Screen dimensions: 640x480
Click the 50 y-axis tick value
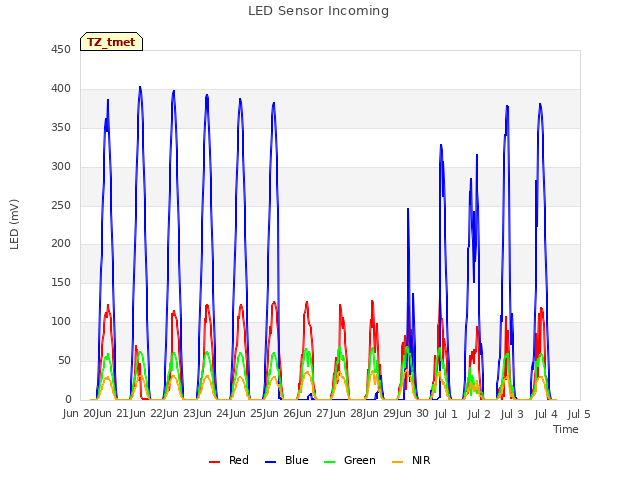pyautogui.click(x=64, y=361)
